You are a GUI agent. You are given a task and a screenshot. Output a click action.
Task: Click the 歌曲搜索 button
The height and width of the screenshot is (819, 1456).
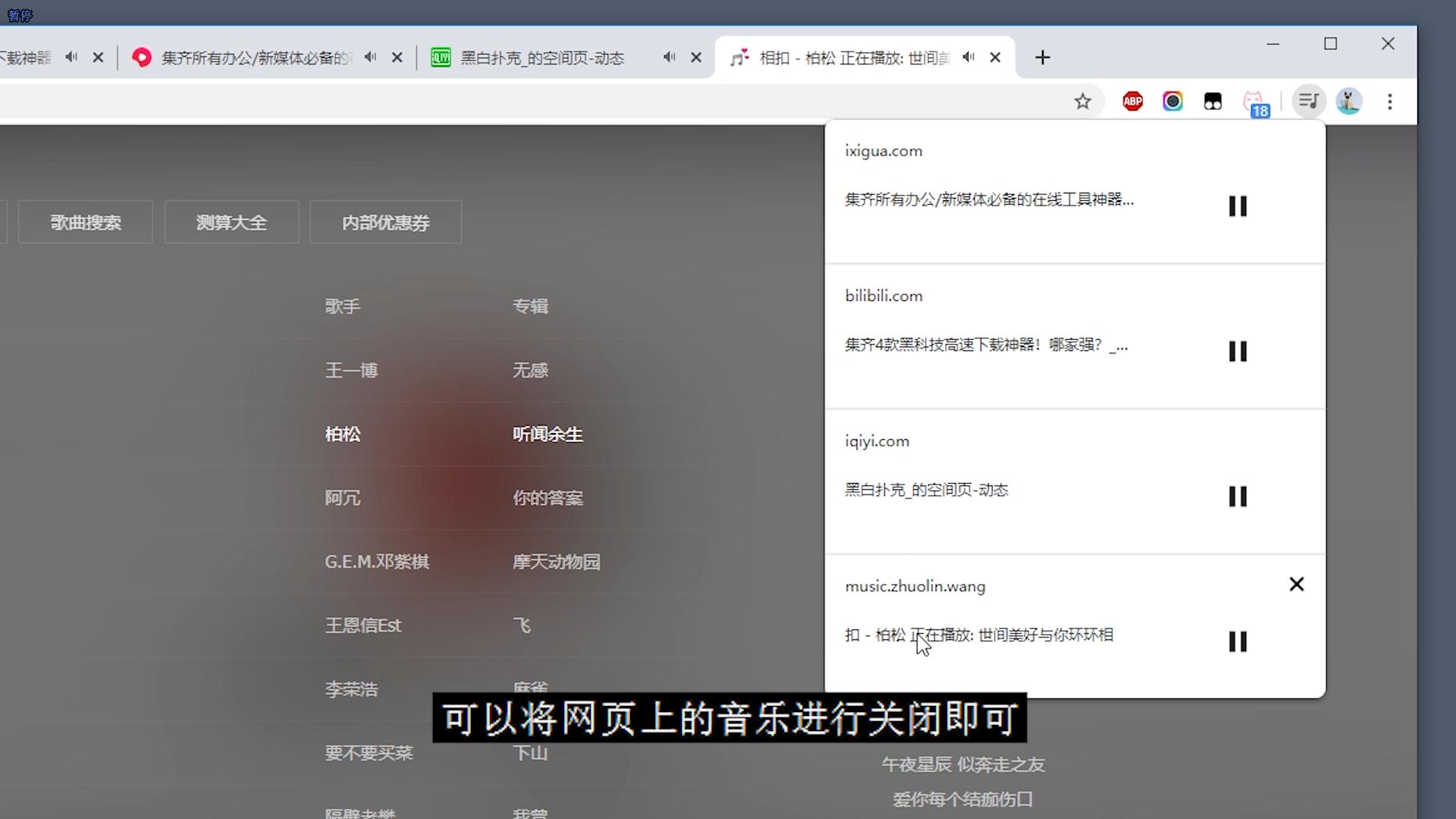point(85,221)
